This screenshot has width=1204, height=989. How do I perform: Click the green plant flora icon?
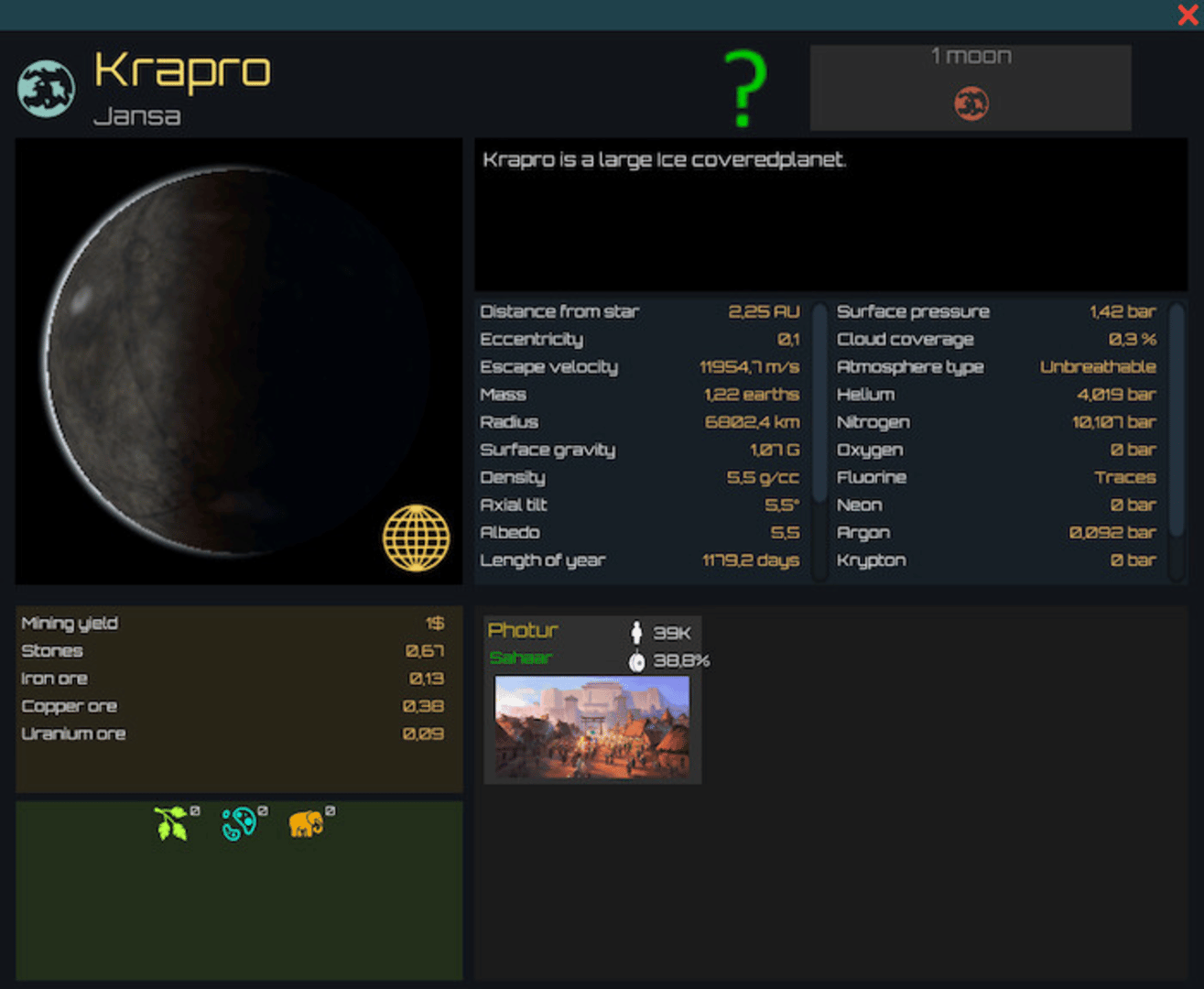point(171,823)
